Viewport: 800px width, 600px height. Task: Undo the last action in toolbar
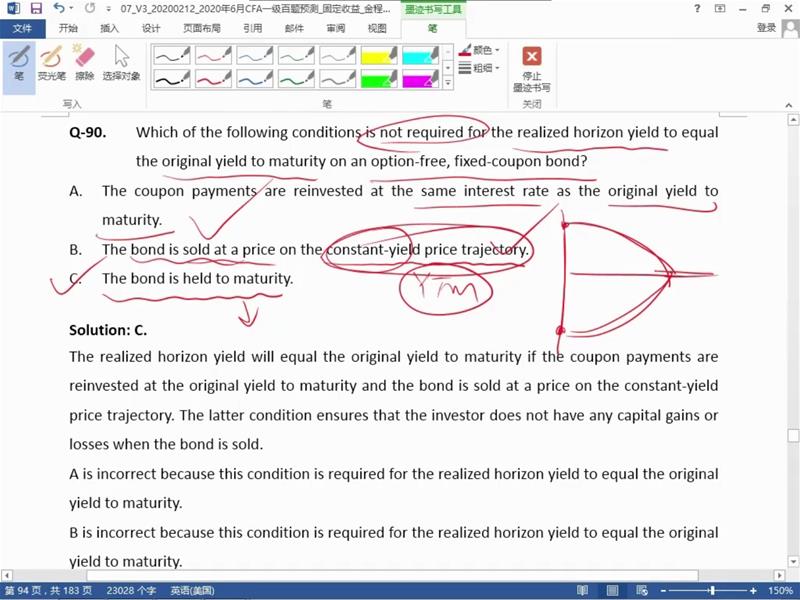58,9
